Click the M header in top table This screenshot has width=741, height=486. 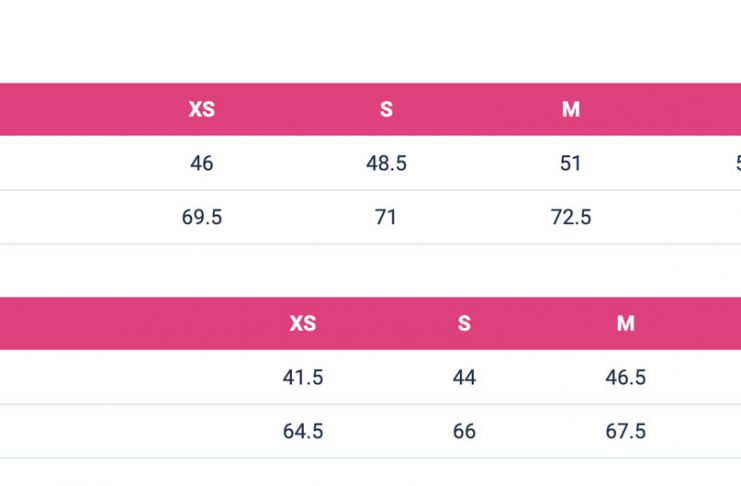(x=571, y=109)
